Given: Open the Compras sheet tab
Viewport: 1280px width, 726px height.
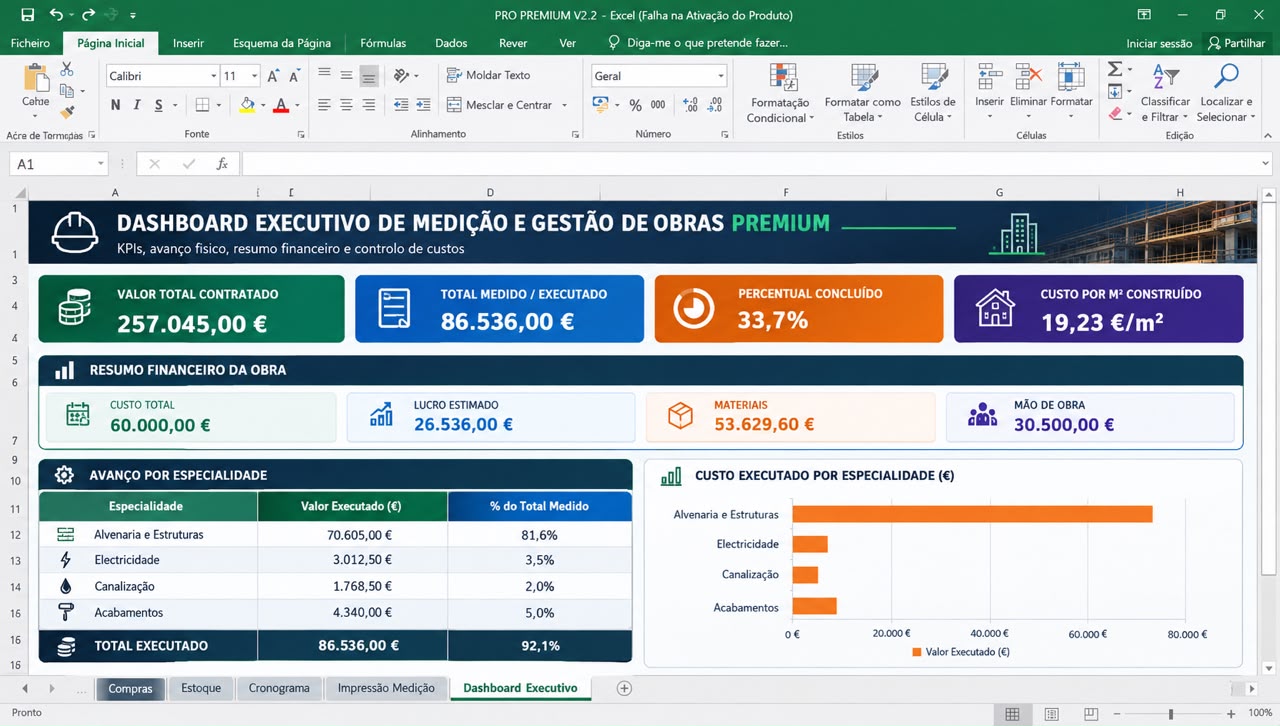Looking at the screenshot, I should 130,688.
